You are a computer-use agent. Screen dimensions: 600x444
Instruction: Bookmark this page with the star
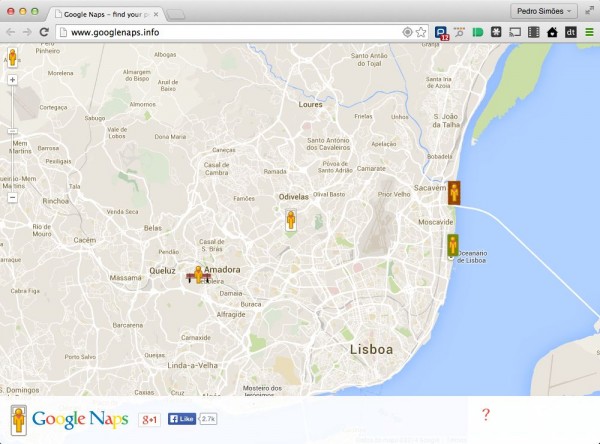421,33
